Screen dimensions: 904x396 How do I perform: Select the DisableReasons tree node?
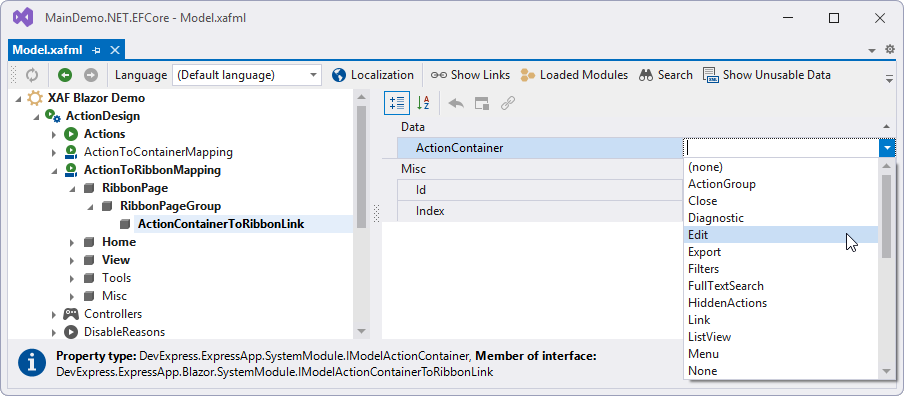tap(125, 332)
